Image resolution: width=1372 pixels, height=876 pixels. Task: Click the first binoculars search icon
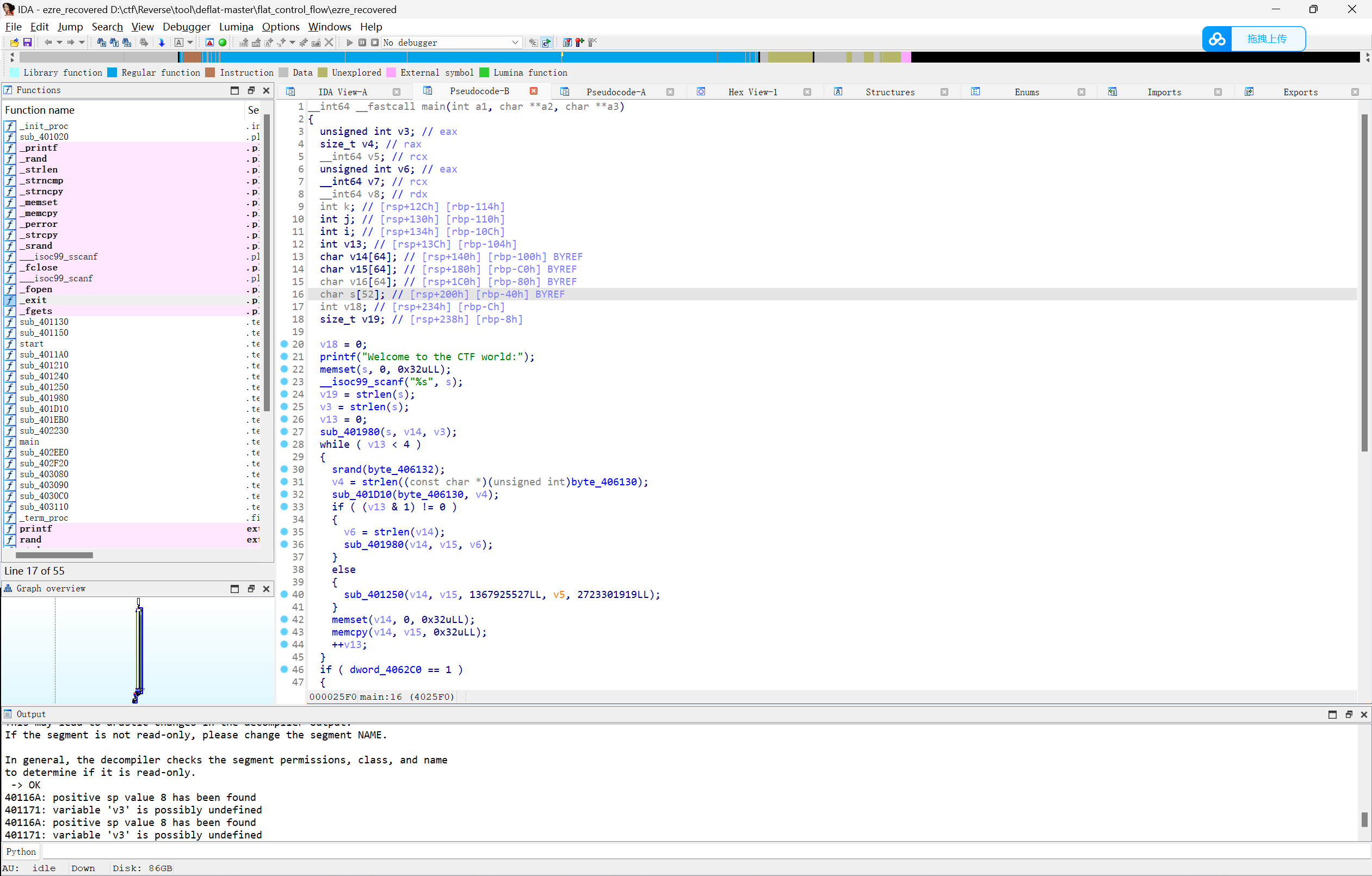click(101, 43)
